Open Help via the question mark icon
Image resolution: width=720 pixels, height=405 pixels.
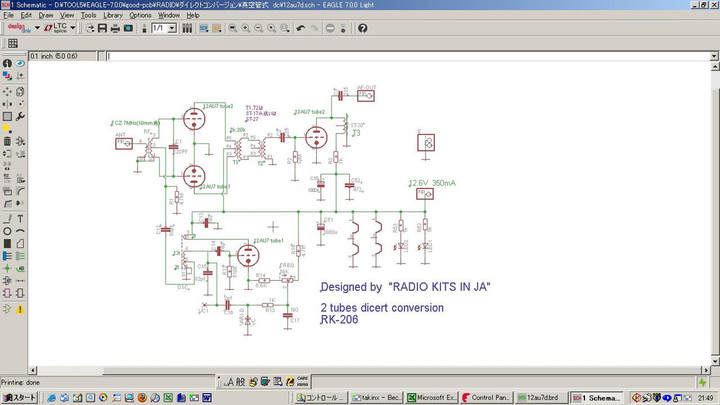(362, 28)
